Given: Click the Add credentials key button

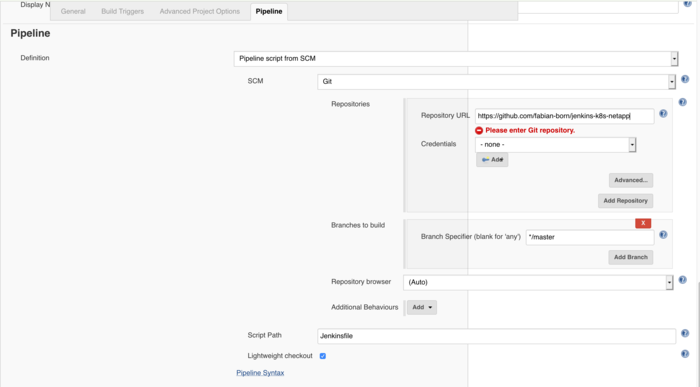Looking at the screenshot, I should click(492, 160).
